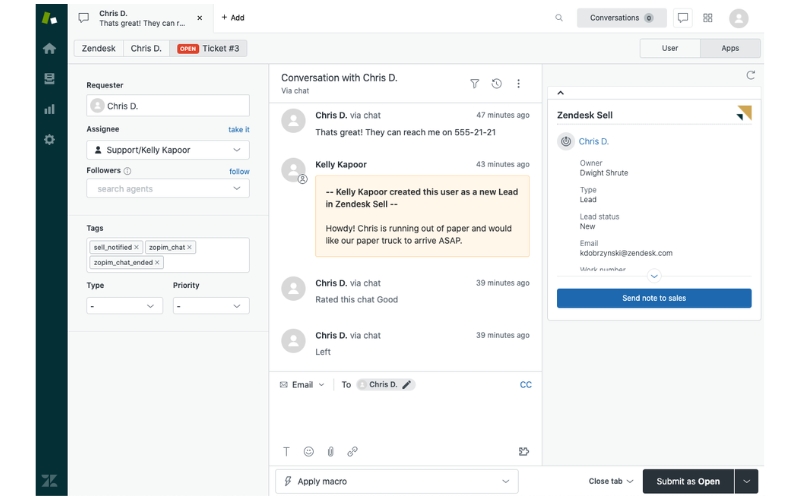Open the Followers search agents dropdown
Viewport: 800px width, 500px height.
point(168,189)
